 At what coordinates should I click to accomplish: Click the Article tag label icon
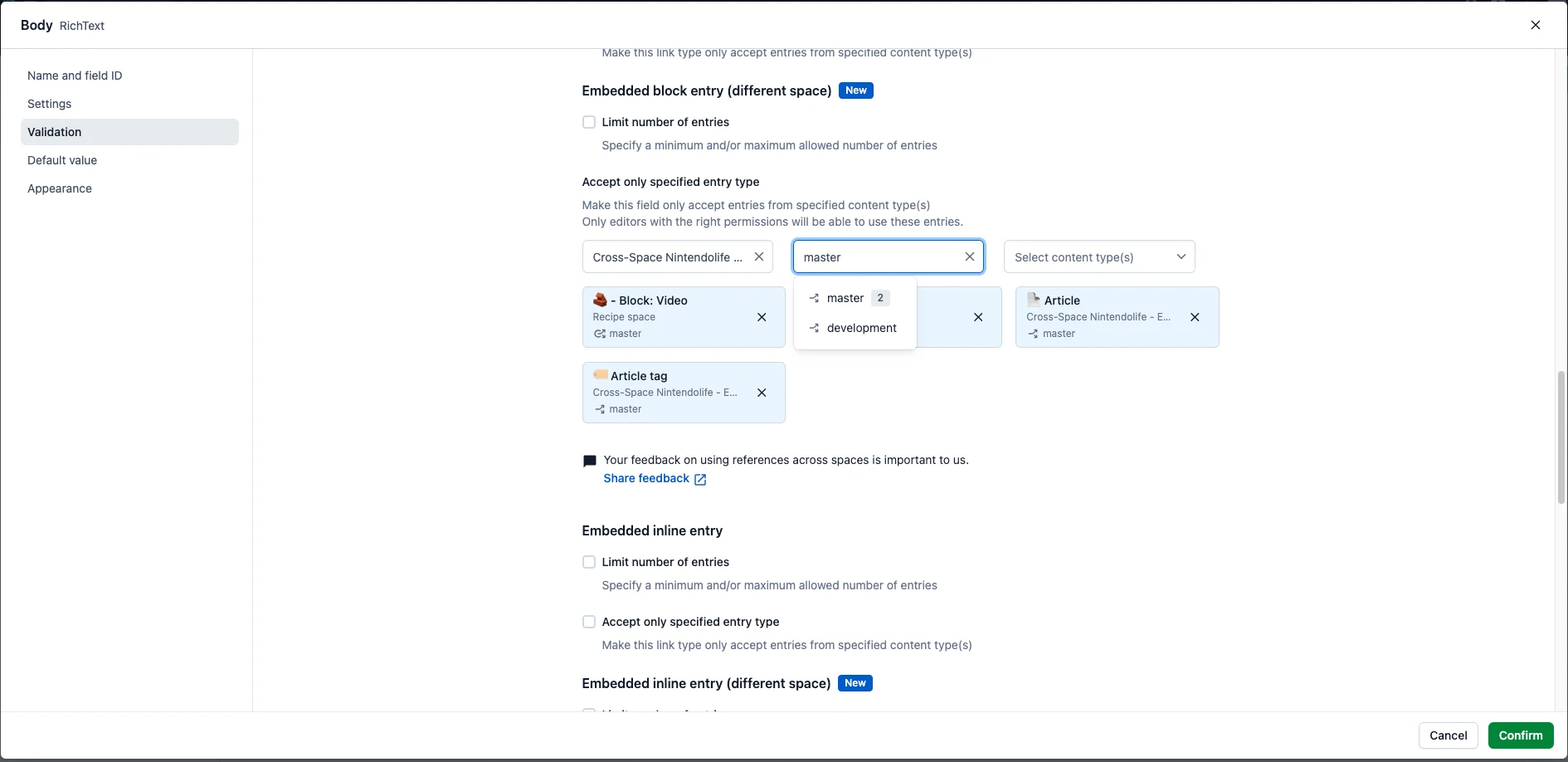click(x=600, y=375)
